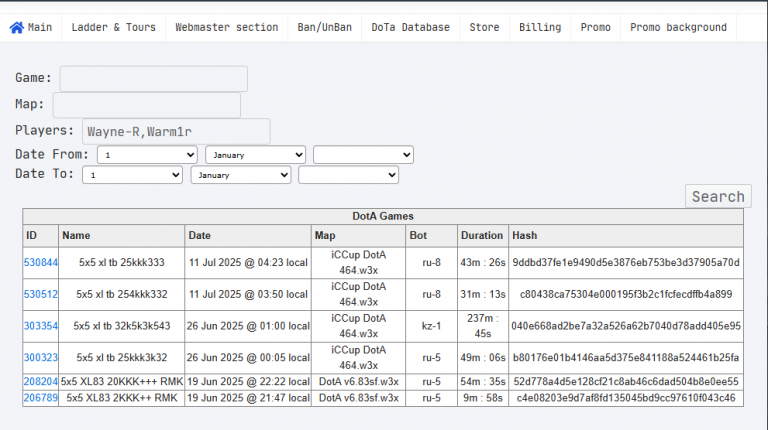This screenshot has width=768, height=430.
Task: Select game name 5x5 XL83 20KKK+++ RMK
Action: click(x=121, y=382)
